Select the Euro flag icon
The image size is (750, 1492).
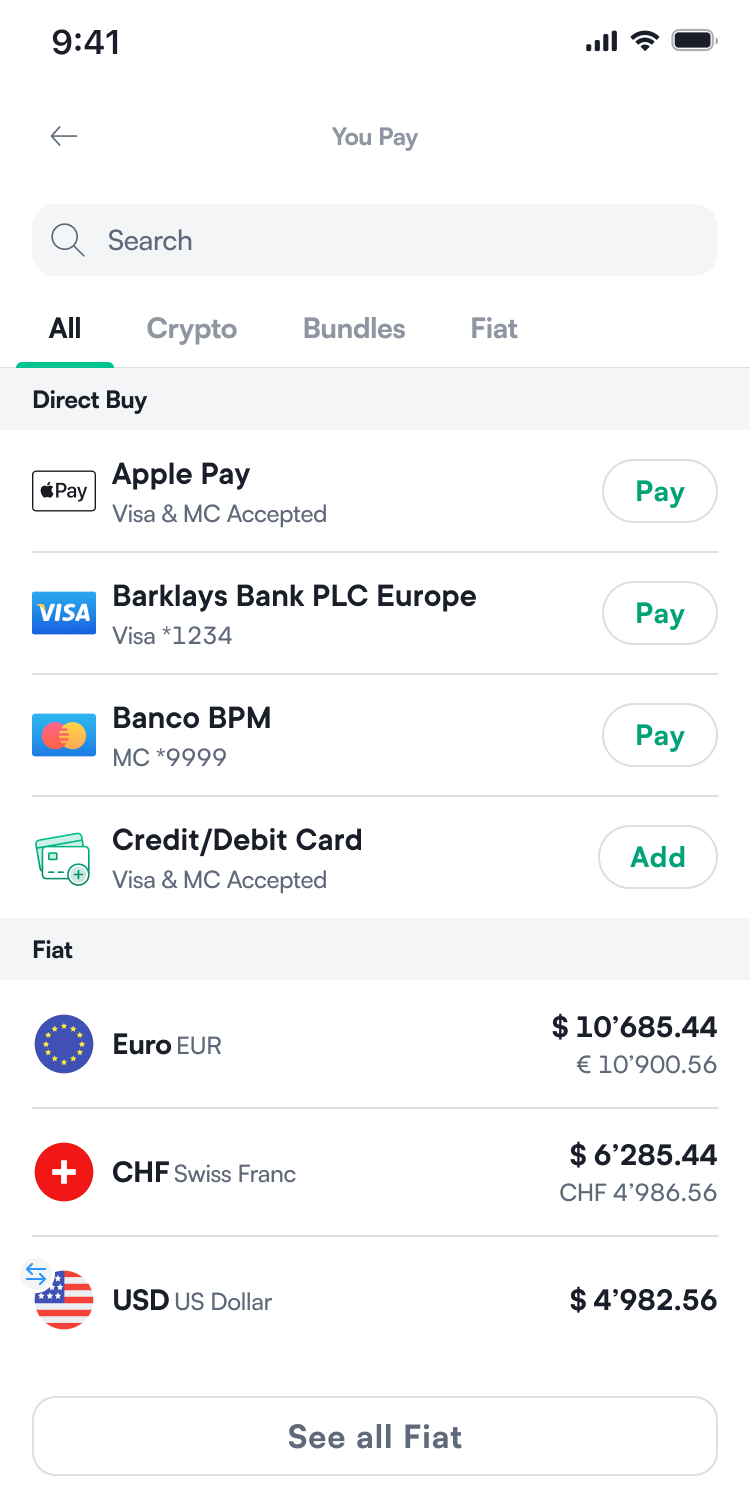pos(64,1044)
